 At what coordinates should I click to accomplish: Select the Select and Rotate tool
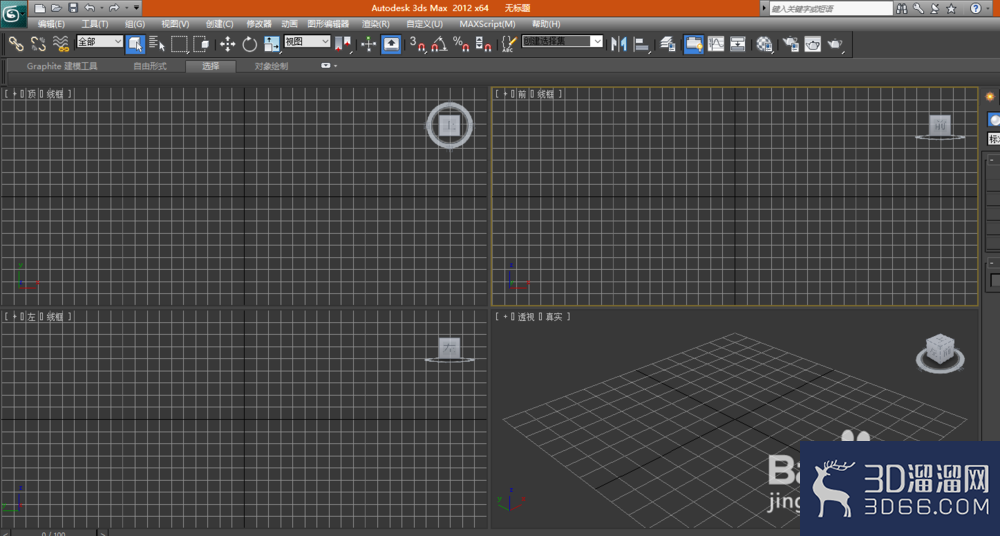click(249, 43)
